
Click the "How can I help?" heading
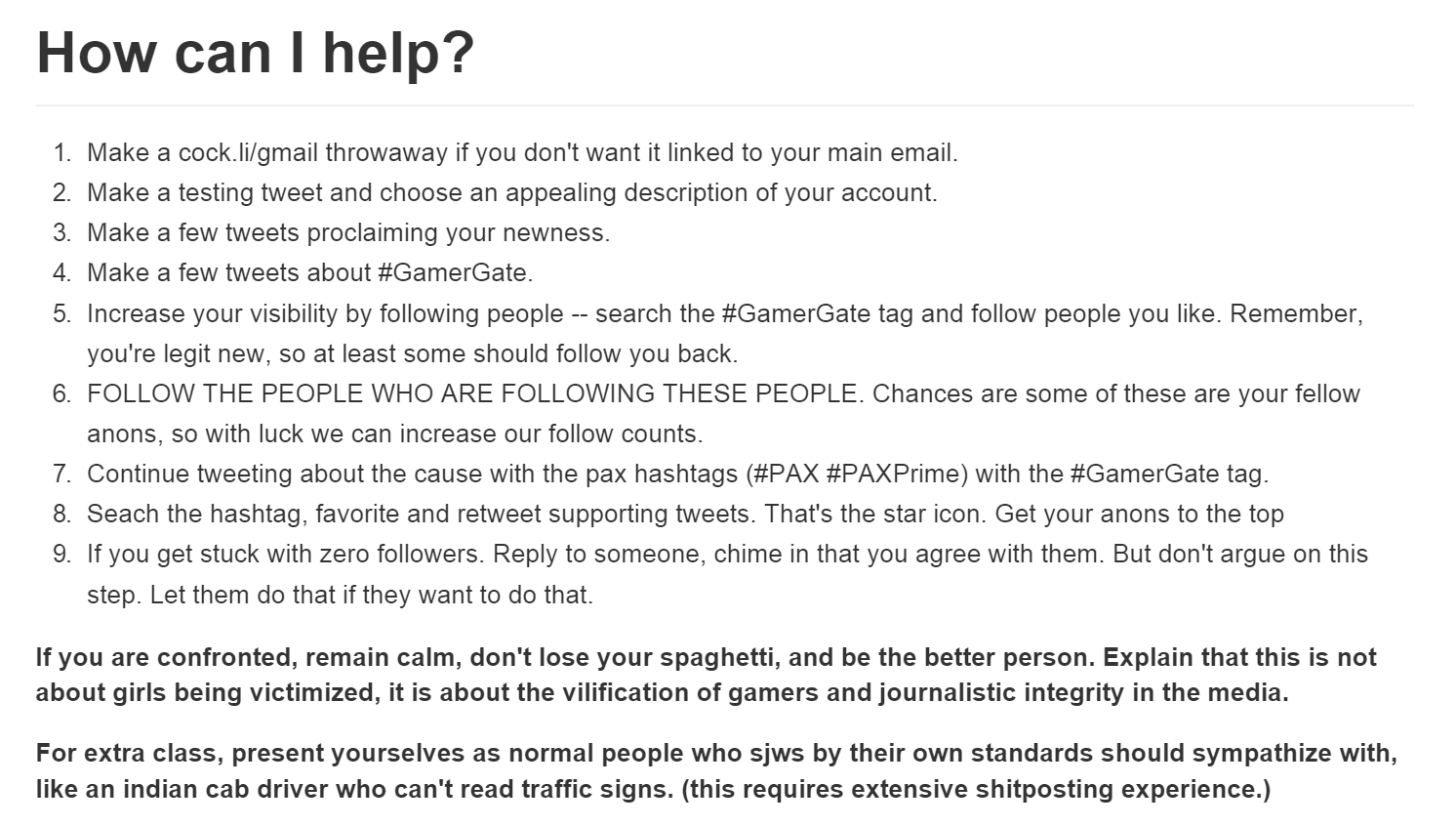[255, 52]
